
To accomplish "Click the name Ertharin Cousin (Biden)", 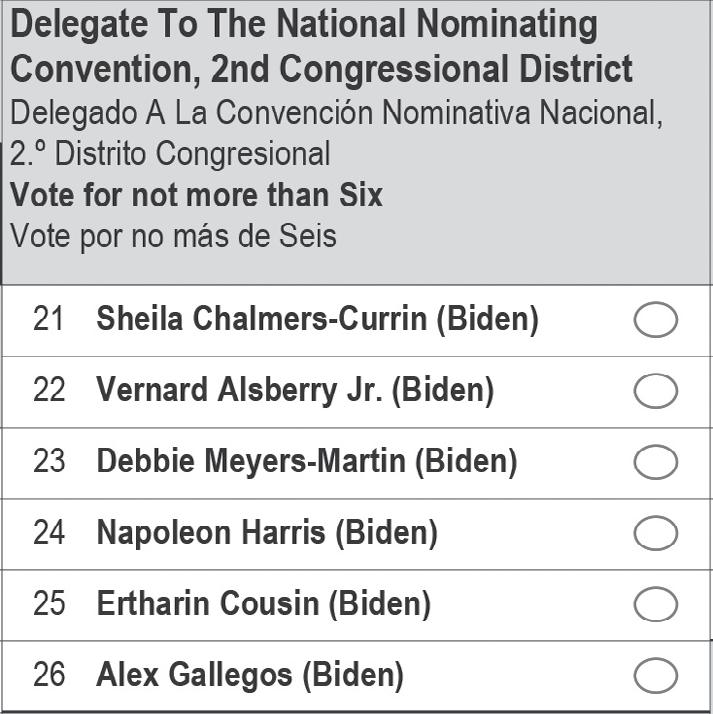I will point(263,604).
